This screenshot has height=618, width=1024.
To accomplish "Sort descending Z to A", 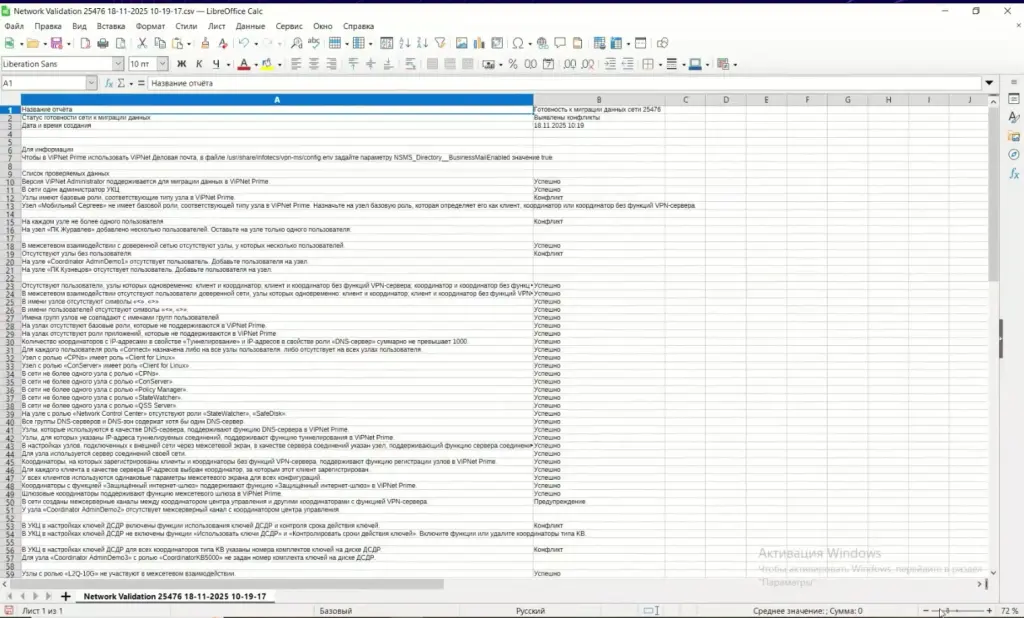I will point(423,43).
